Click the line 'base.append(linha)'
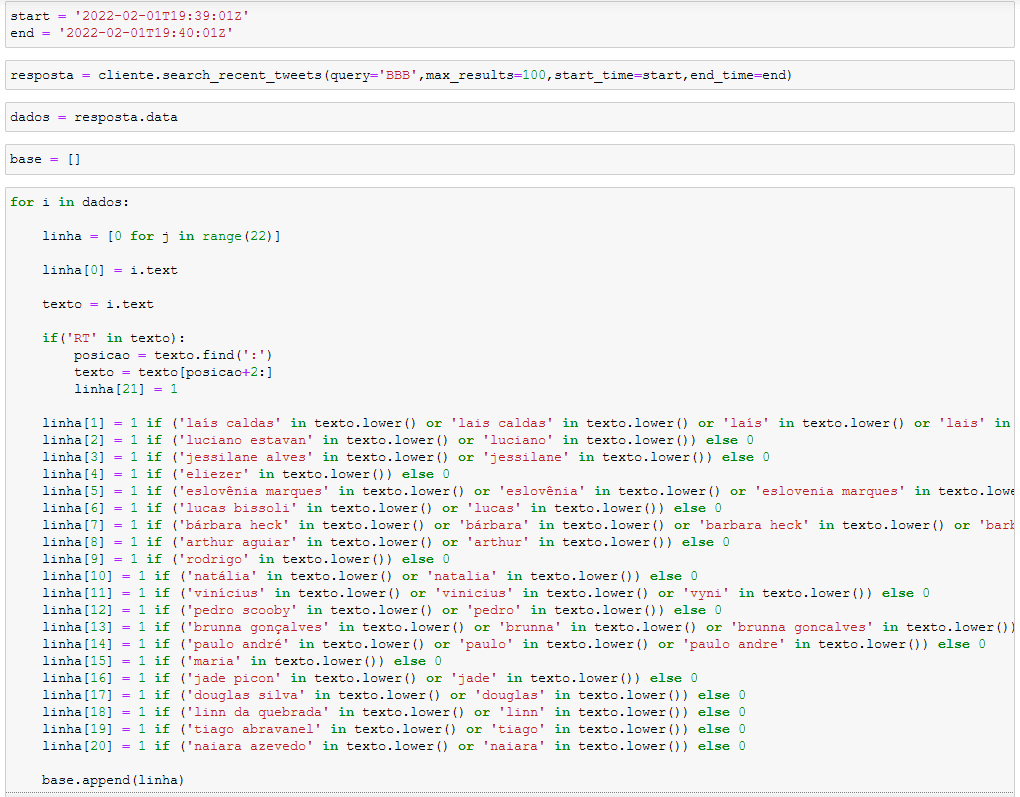Screen dimensions: 1020x797 point(113,780)
